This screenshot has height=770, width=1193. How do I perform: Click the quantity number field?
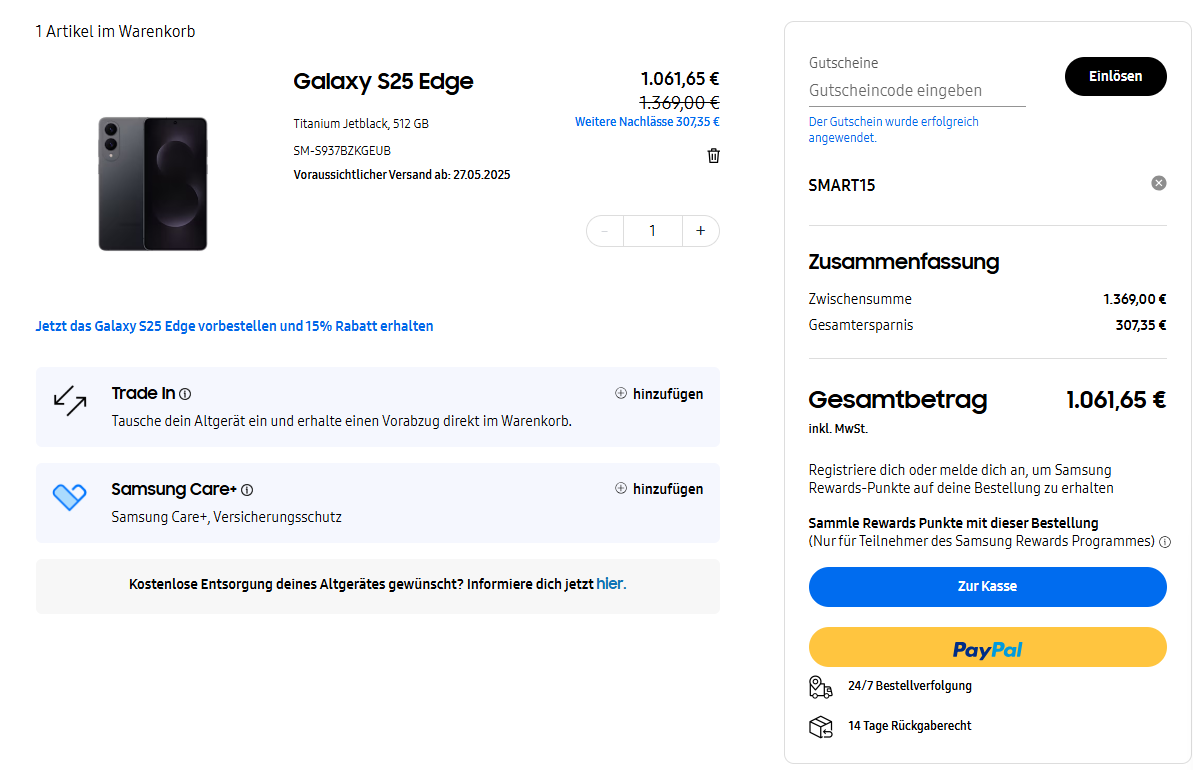(x=652, y=231)
